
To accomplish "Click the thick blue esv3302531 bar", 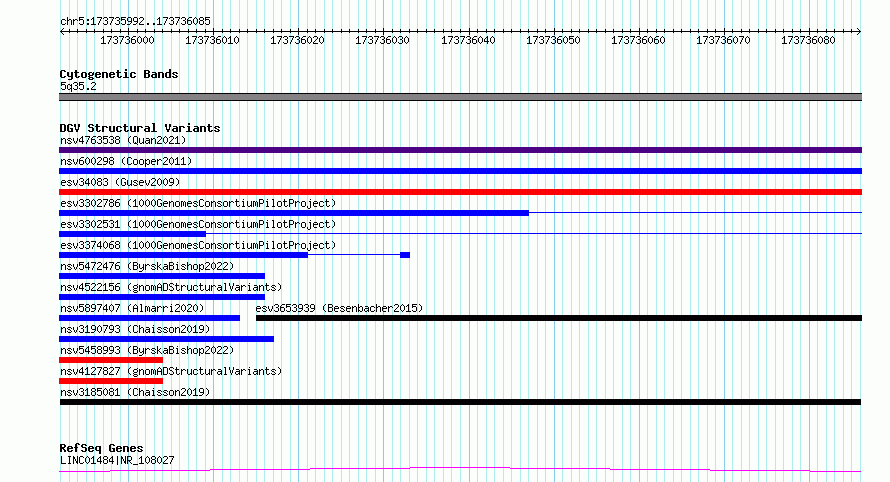I will pos(132,234).
